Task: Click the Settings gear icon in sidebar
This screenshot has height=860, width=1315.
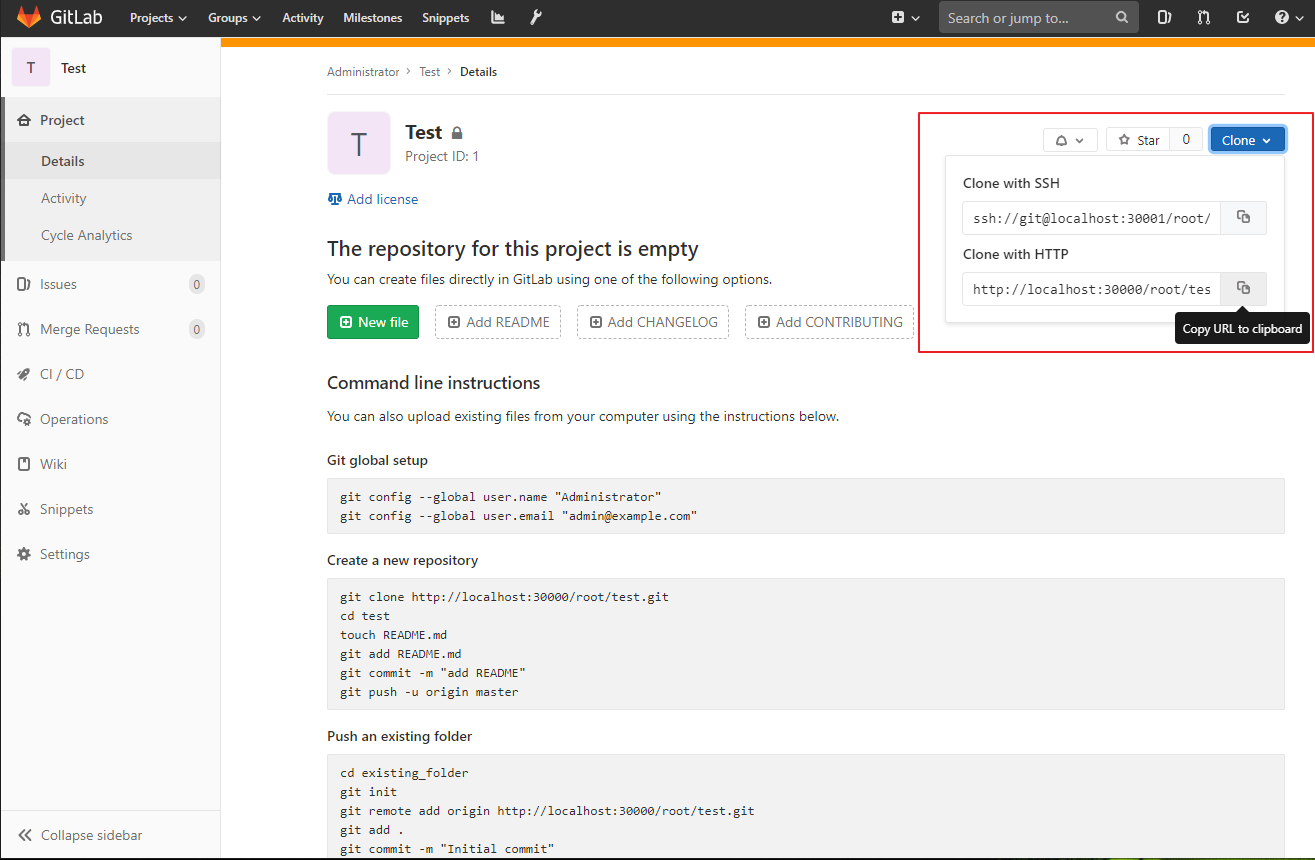Action: point(24,554)
